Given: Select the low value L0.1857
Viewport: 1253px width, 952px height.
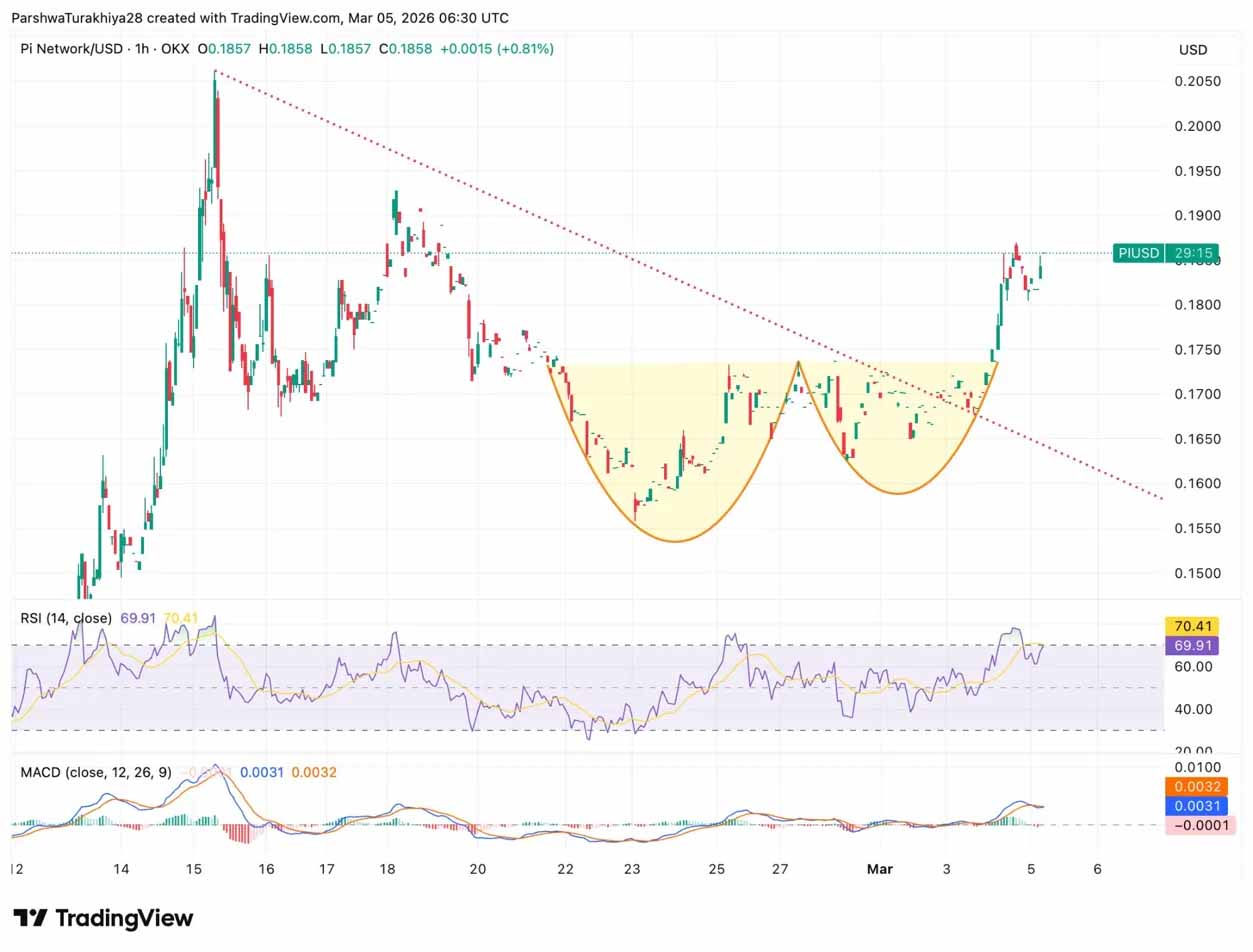Looking at the screenshot, I should click(x=345, y=49).
